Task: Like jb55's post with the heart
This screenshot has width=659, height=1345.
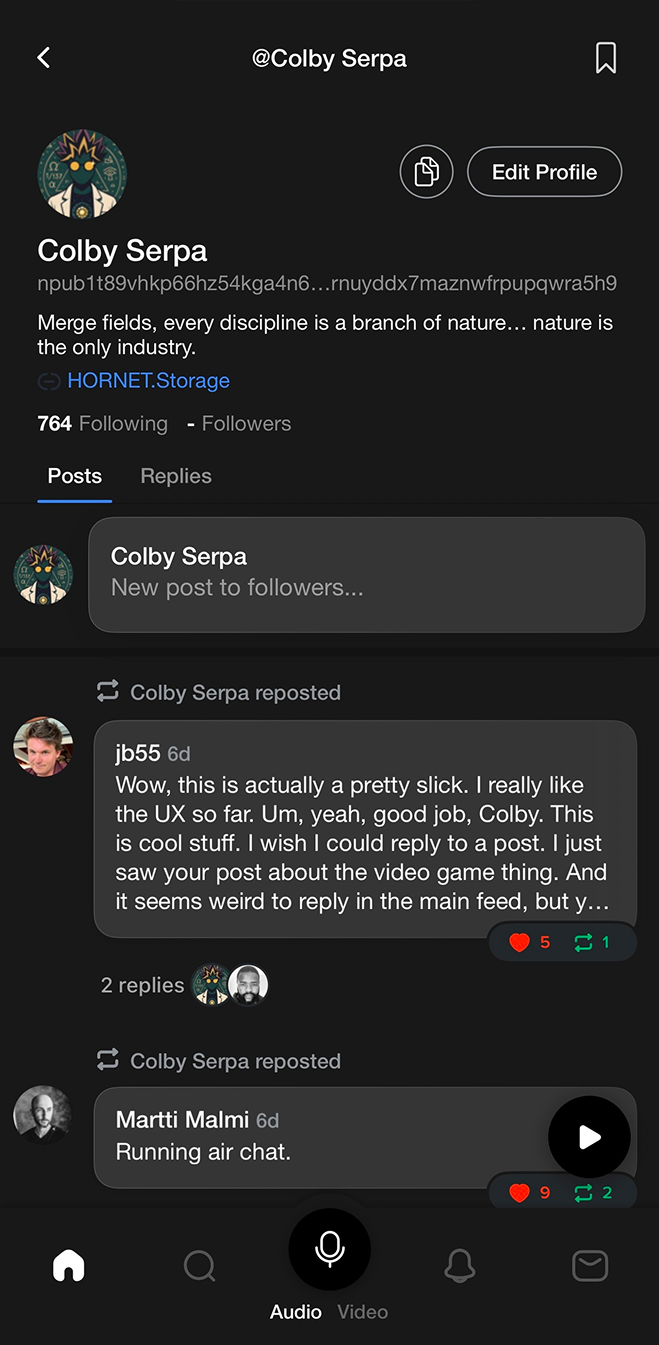Action: (519, 942)
